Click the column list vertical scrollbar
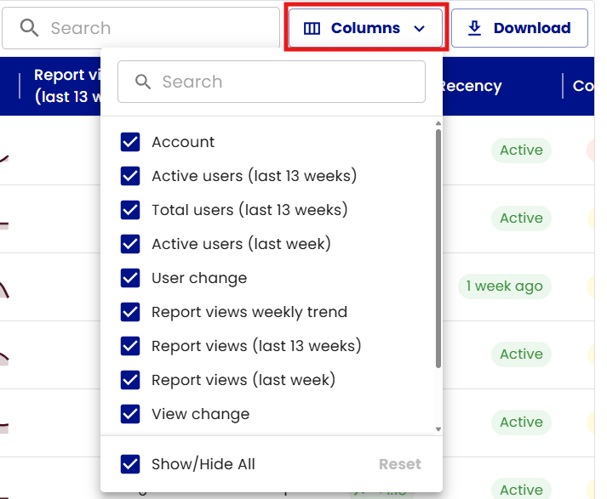 pyautogui.click(x=437, y=250)
